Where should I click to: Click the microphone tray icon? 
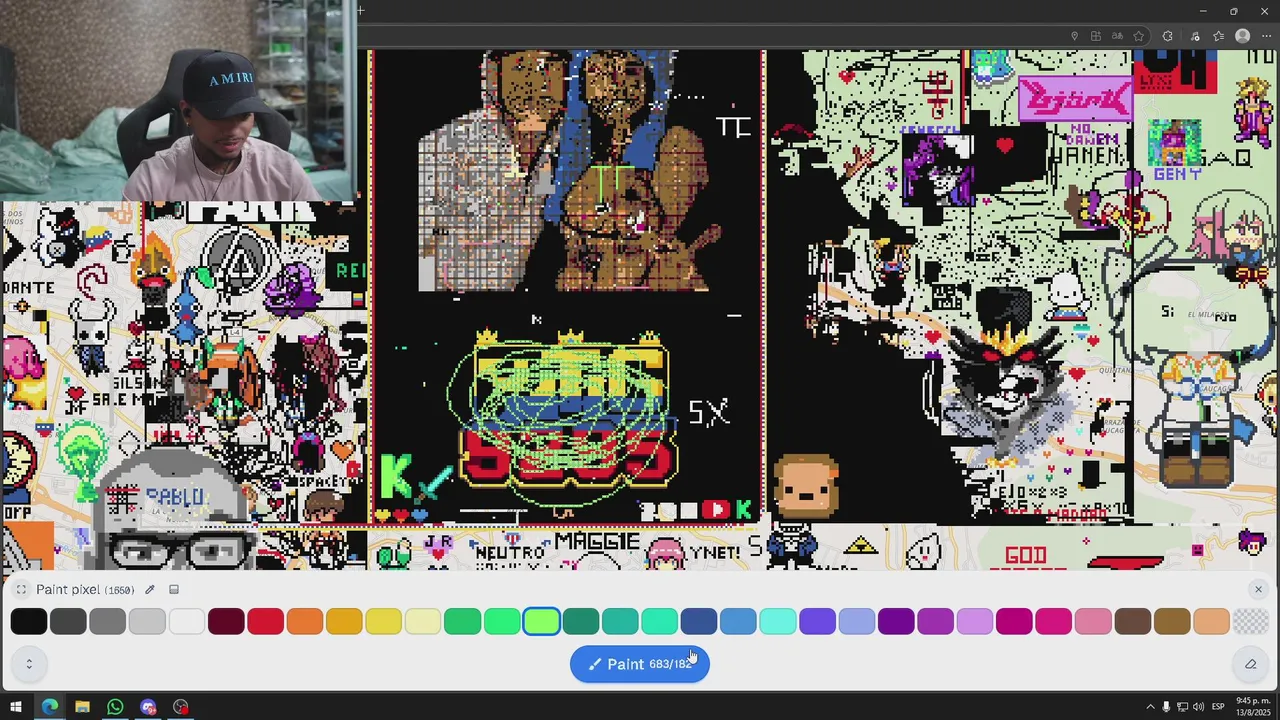[1166, 707]
